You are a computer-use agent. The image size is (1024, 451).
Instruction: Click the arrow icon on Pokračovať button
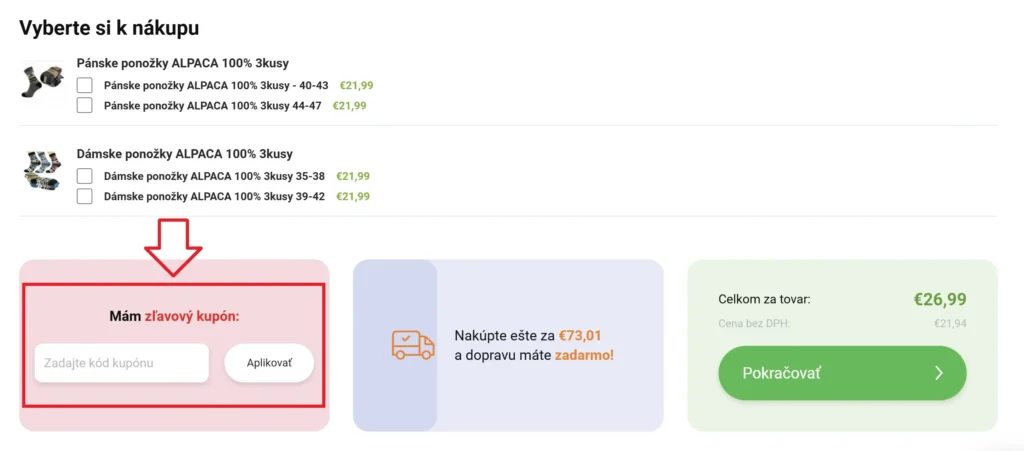coord(938,373)
